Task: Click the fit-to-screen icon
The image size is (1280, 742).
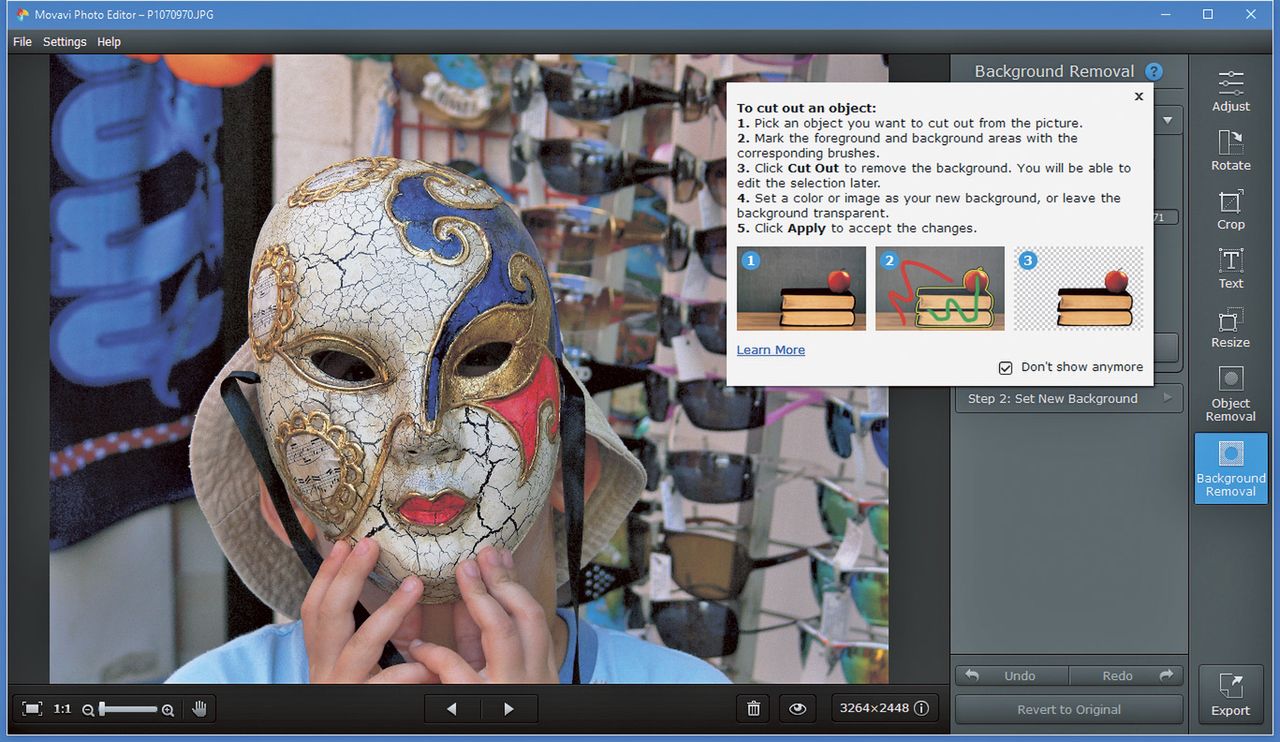Action: [32, 709]
